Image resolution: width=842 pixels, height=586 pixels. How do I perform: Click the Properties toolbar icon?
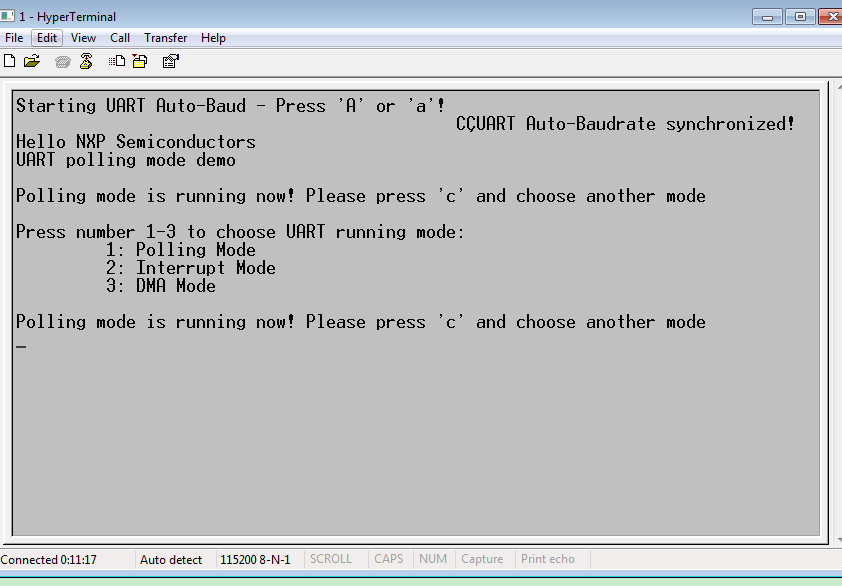(171, 61)
